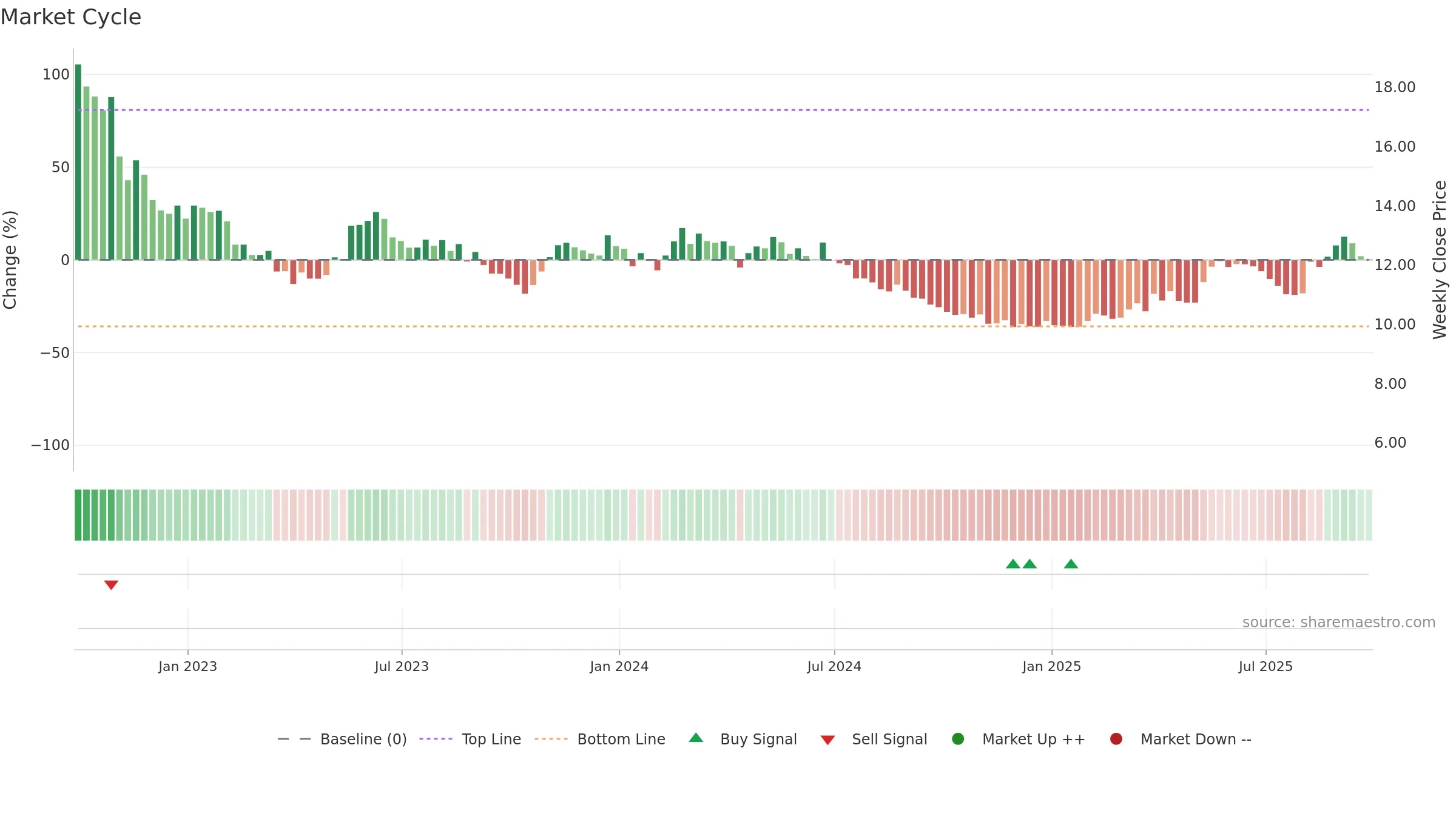
Task: Click the Market Cycle chart title
Action: coord(71,17)
